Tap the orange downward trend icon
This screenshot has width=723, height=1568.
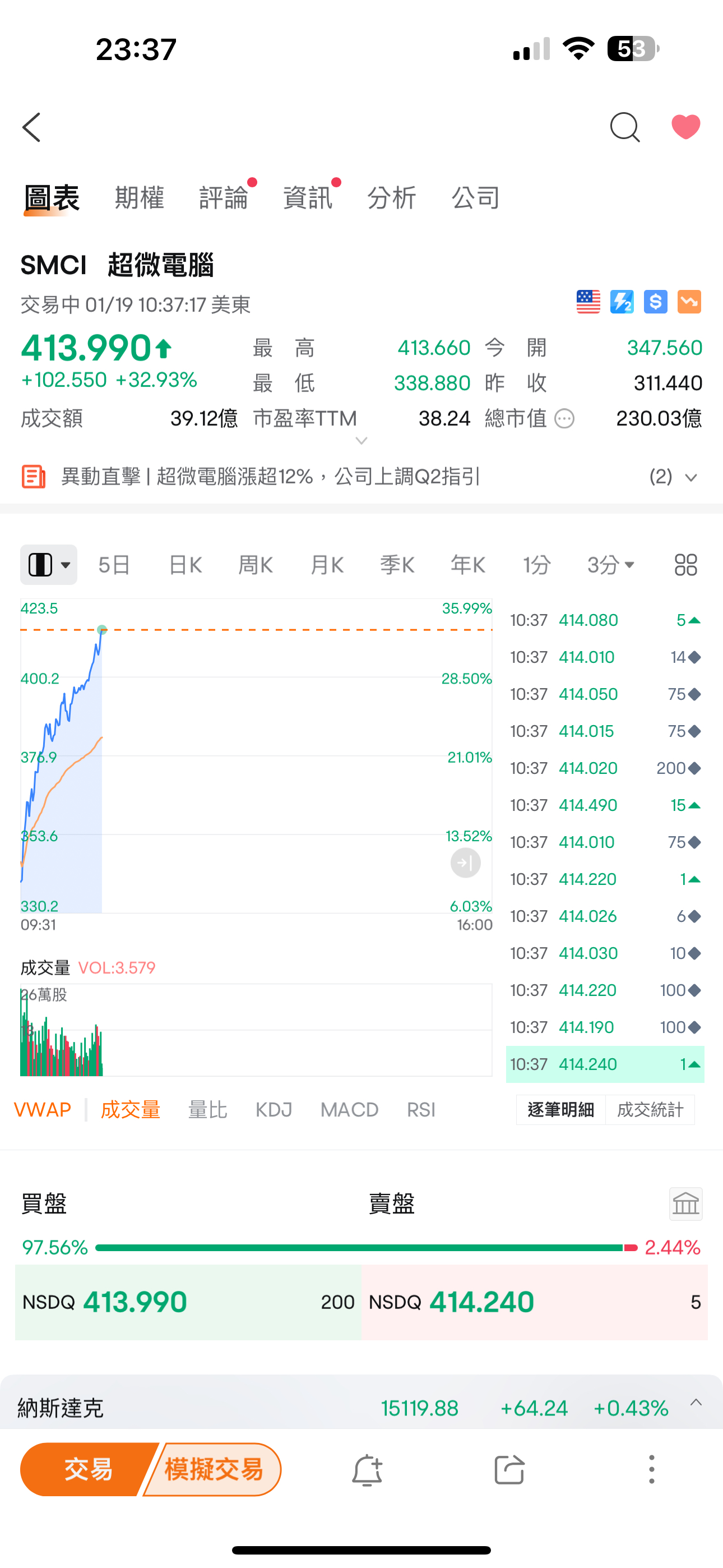point(689,302)
